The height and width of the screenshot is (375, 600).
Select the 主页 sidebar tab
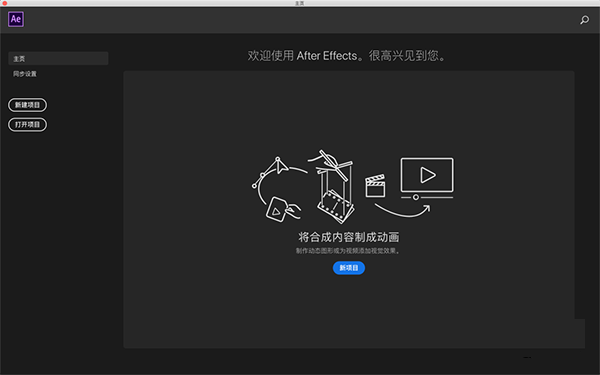pos(58,59)
